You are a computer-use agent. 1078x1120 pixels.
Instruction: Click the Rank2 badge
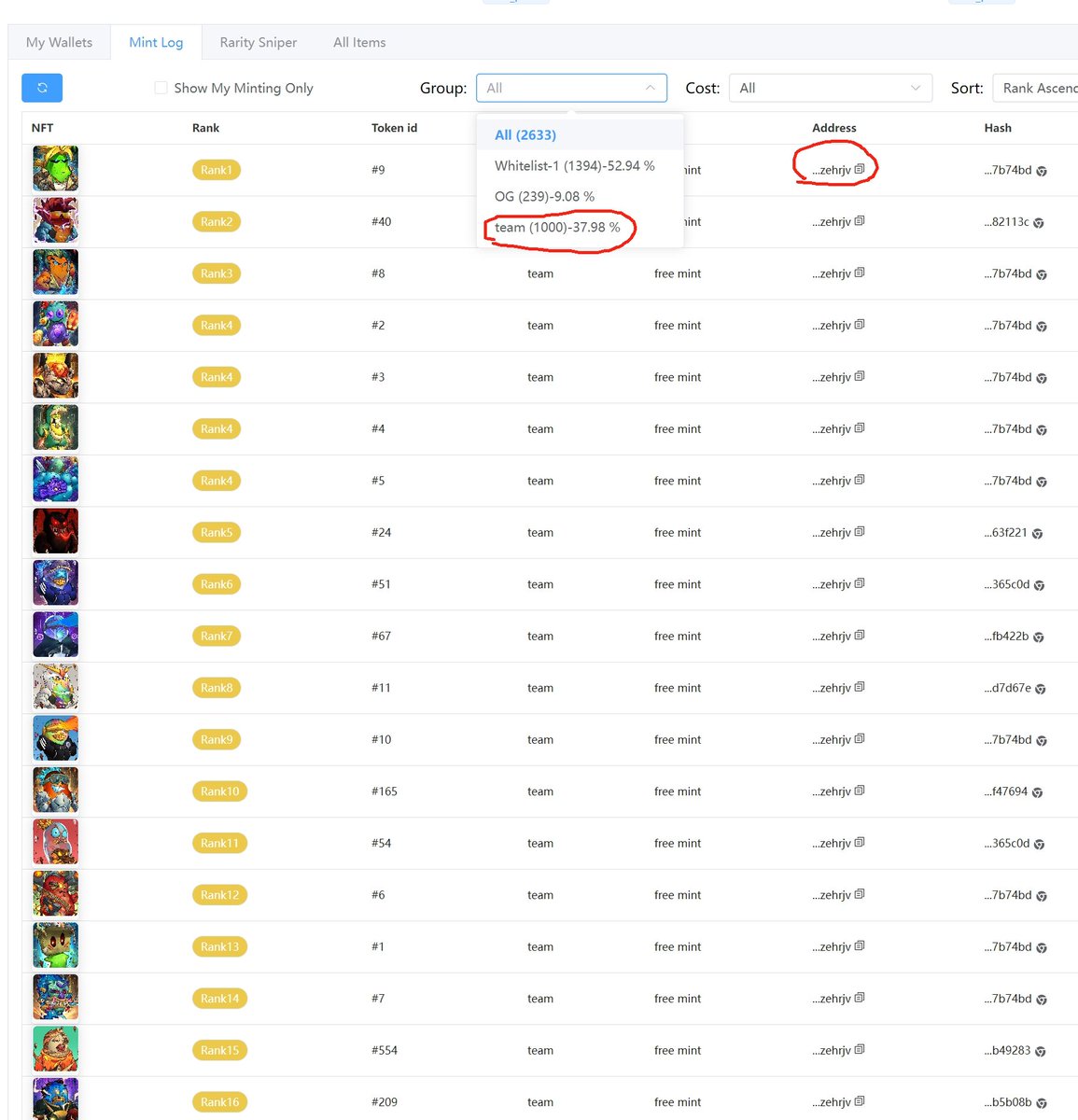[x=217, y=221]
